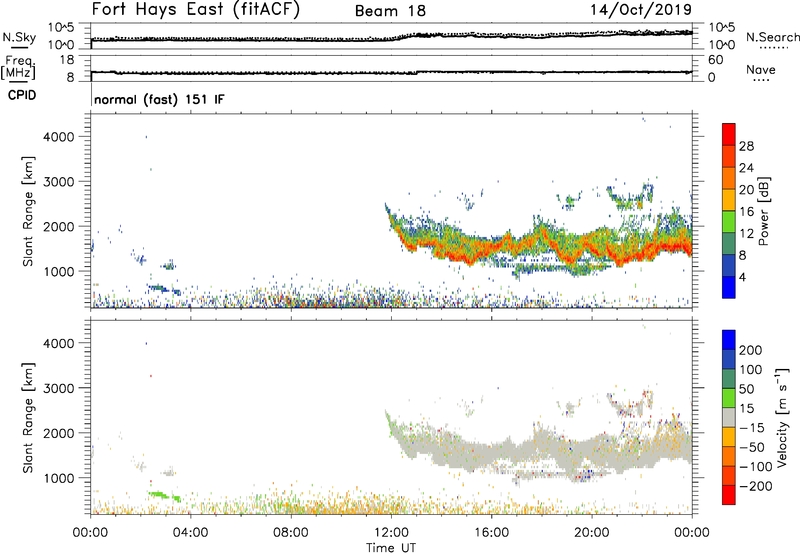800x554 pixels.
Task: Click the "1000" tick in the velocity panel
Action: [x=58, y=478]
